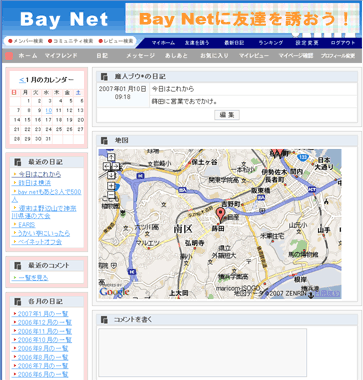Open the マイフレンド tab

point(61,56)
